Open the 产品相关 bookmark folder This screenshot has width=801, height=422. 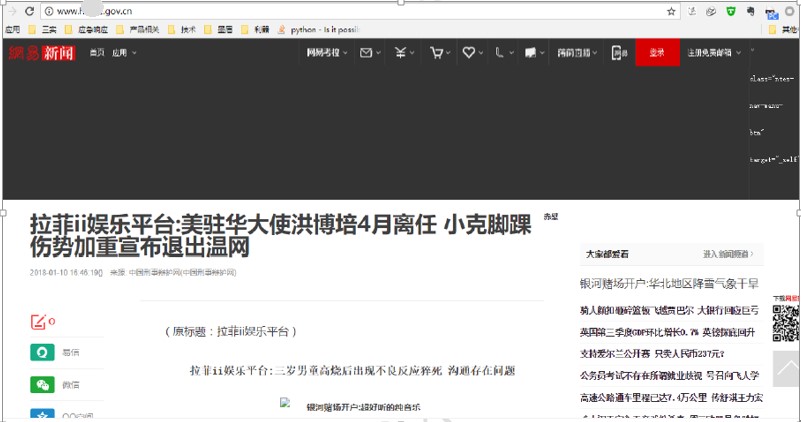pos(138,30)
